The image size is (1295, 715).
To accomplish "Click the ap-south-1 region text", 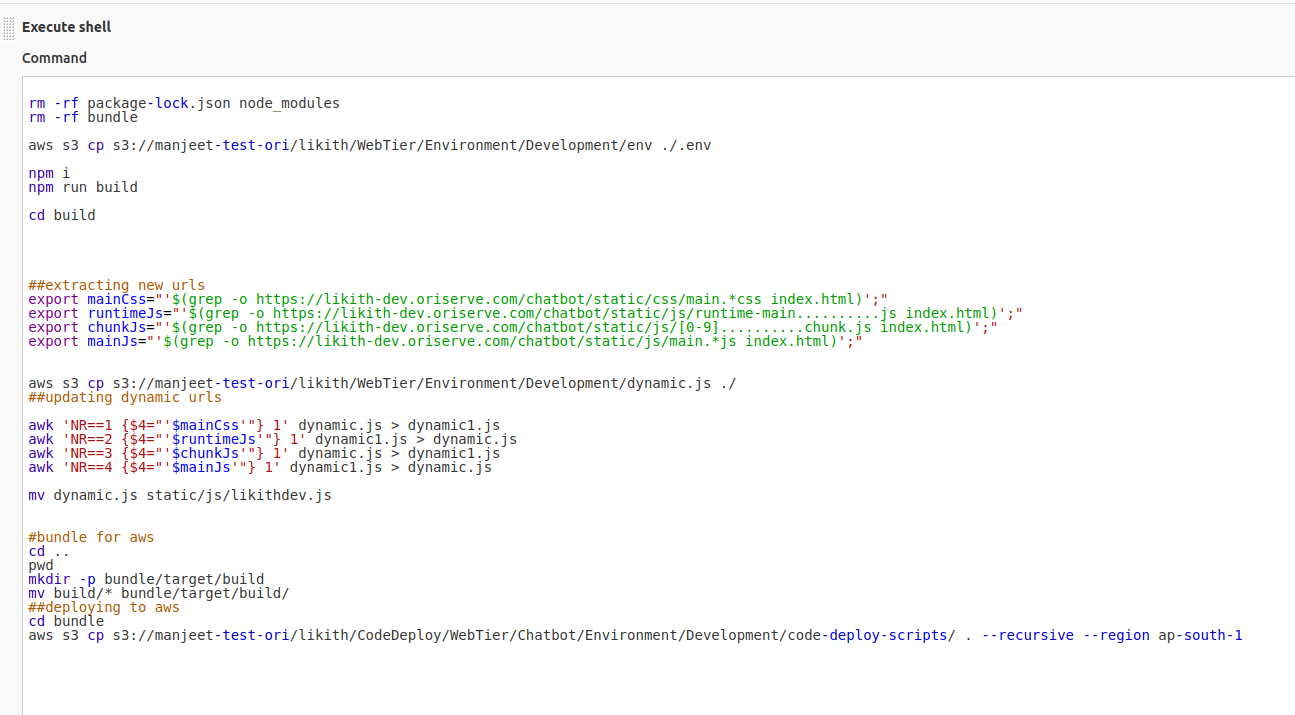I will coord(1200,635).
